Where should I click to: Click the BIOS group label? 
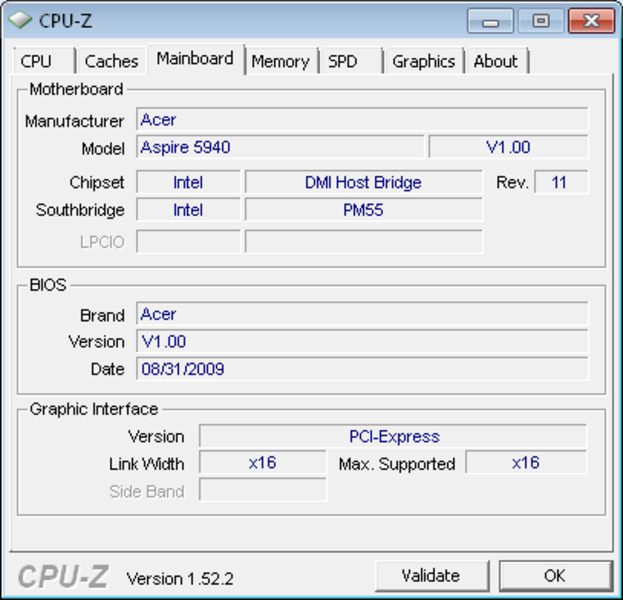pyautogui.click(x=48, y=285)
